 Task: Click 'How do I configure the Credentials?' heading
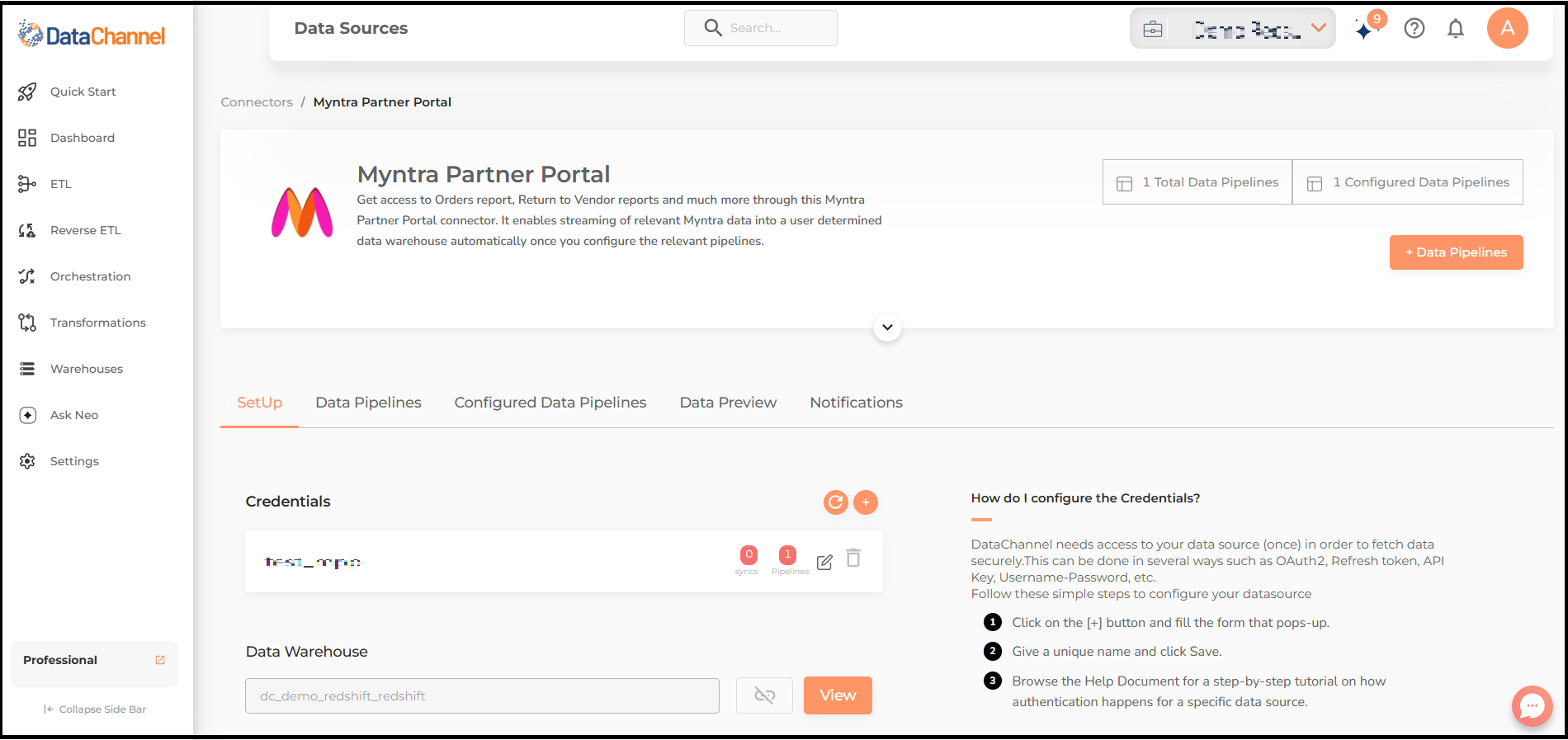(1085, 498)
